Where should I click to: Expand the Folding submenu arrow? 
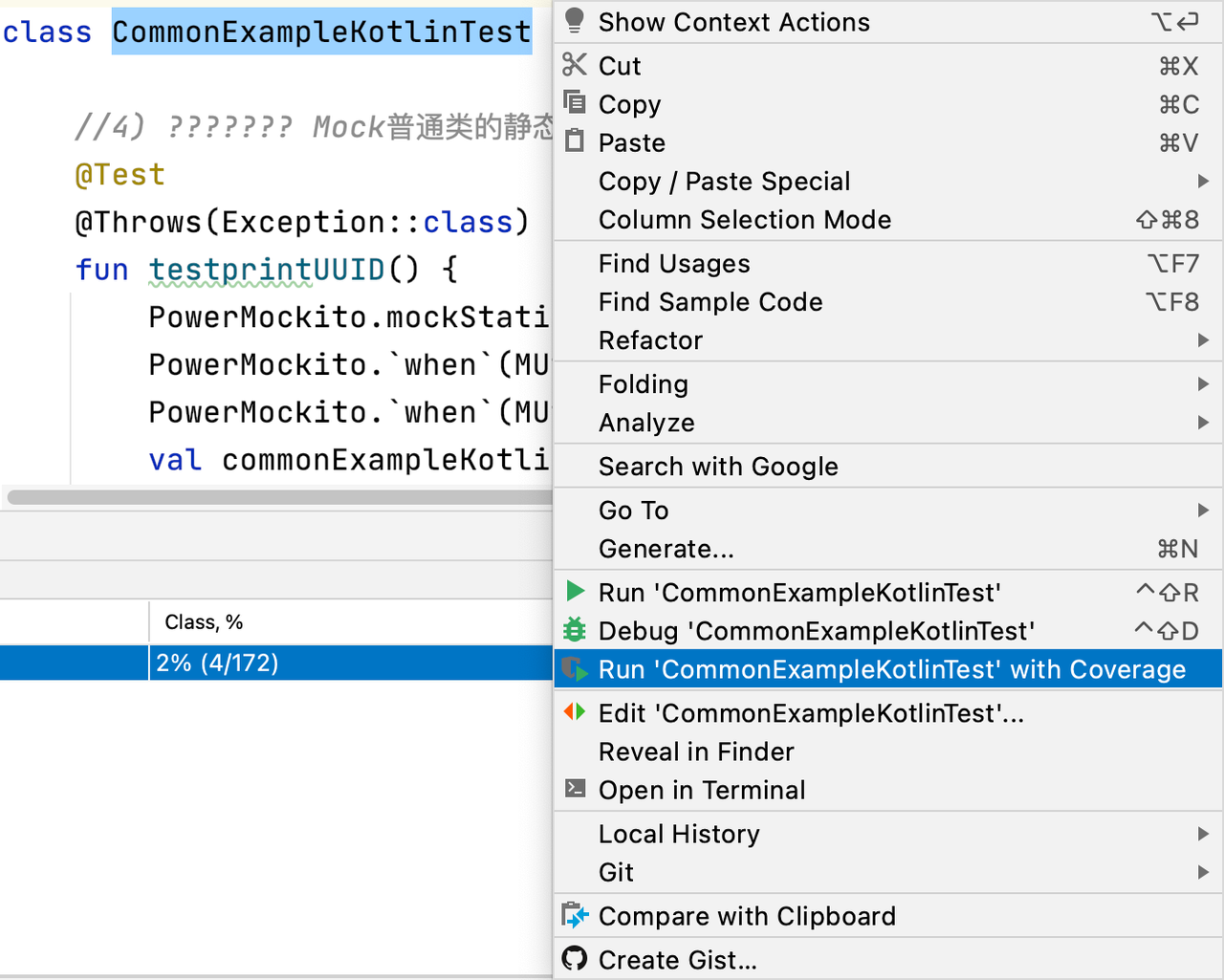(x=1203, y=383)
